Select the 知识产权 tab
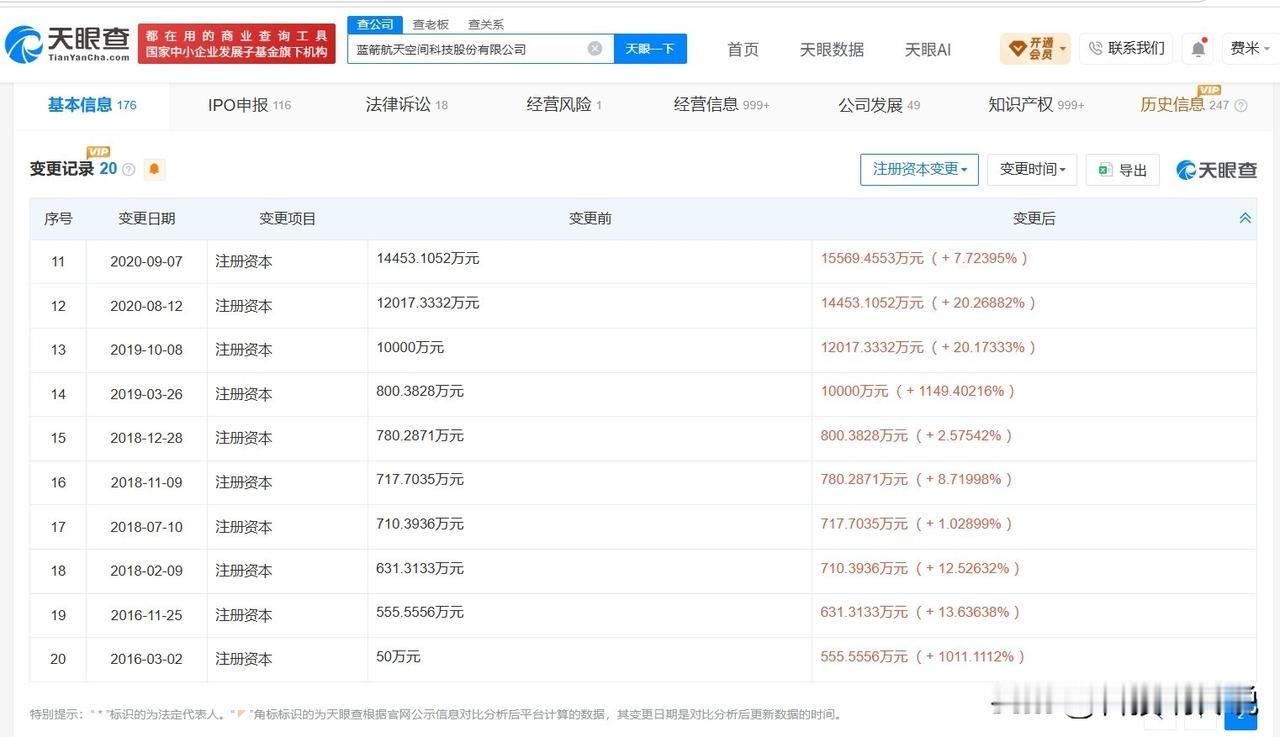The image size is (1280, 737). point(1036,105)
